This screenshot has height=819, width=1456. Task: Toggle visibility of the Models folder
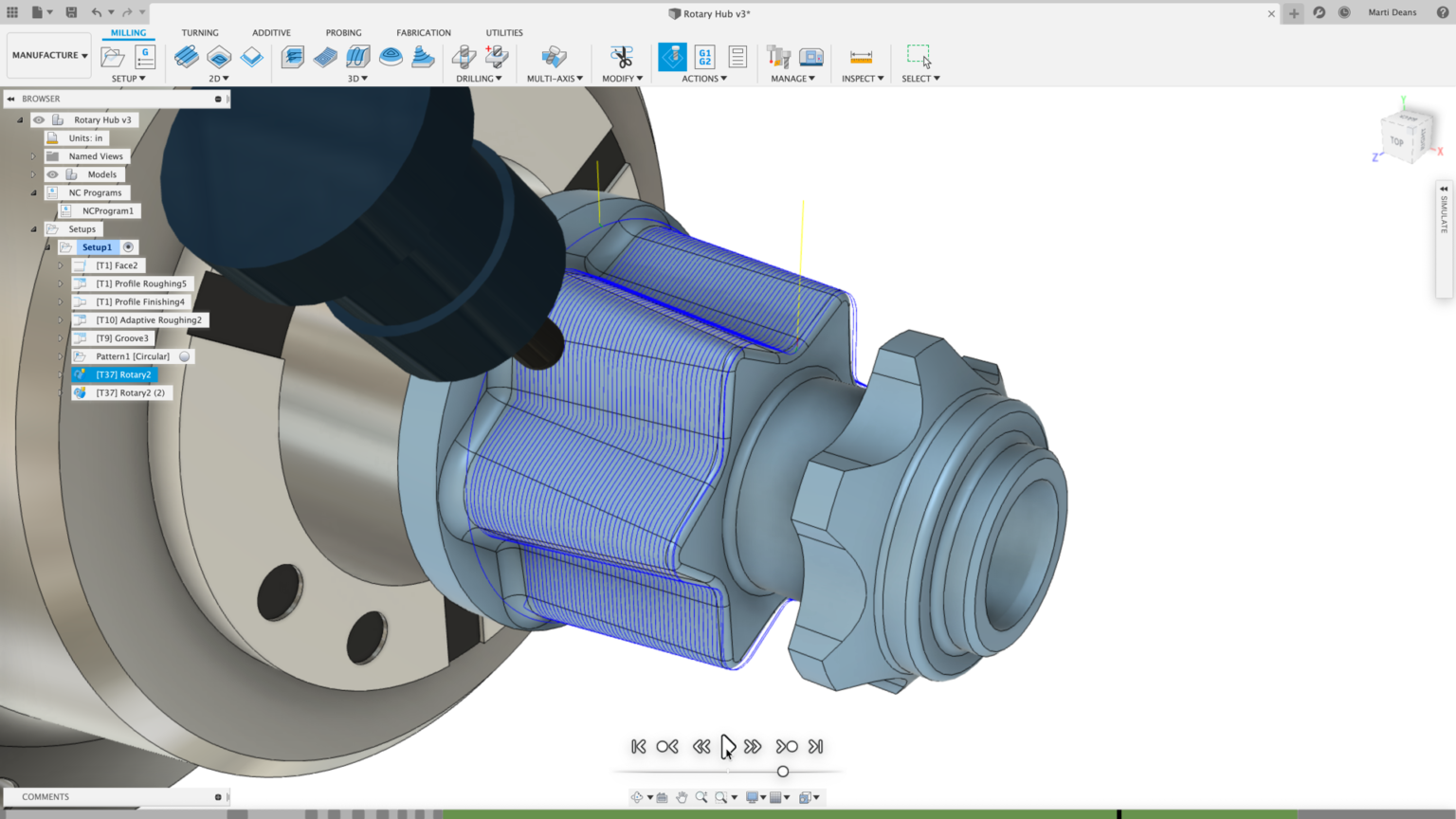tap(51, 174)
